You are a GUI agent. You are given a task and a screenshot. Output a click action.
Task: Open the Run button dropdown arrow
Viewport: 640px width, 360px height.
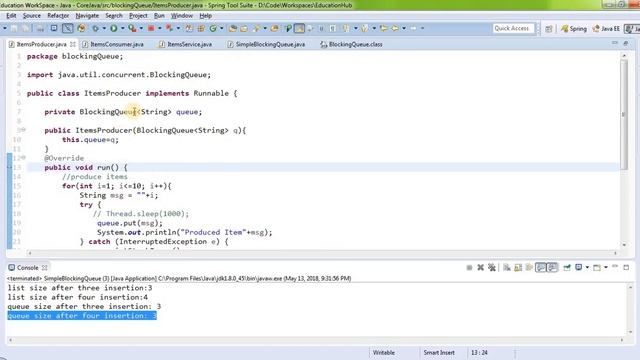[x=122, y=28]
